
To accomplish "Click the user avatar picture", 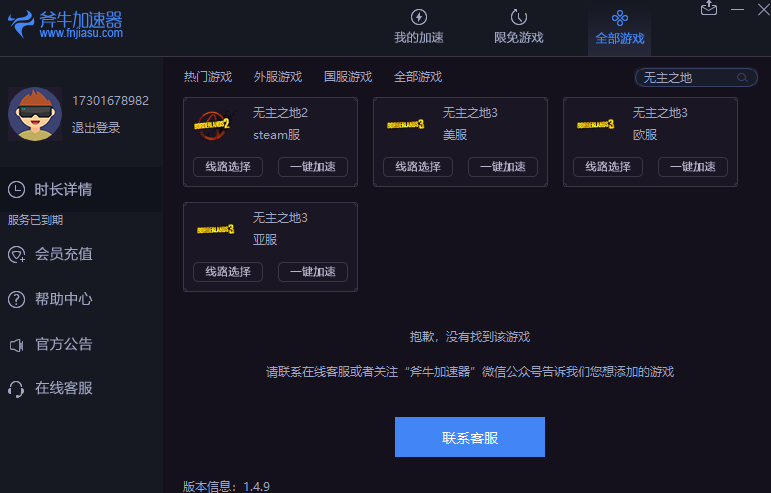I will [35, 114].
